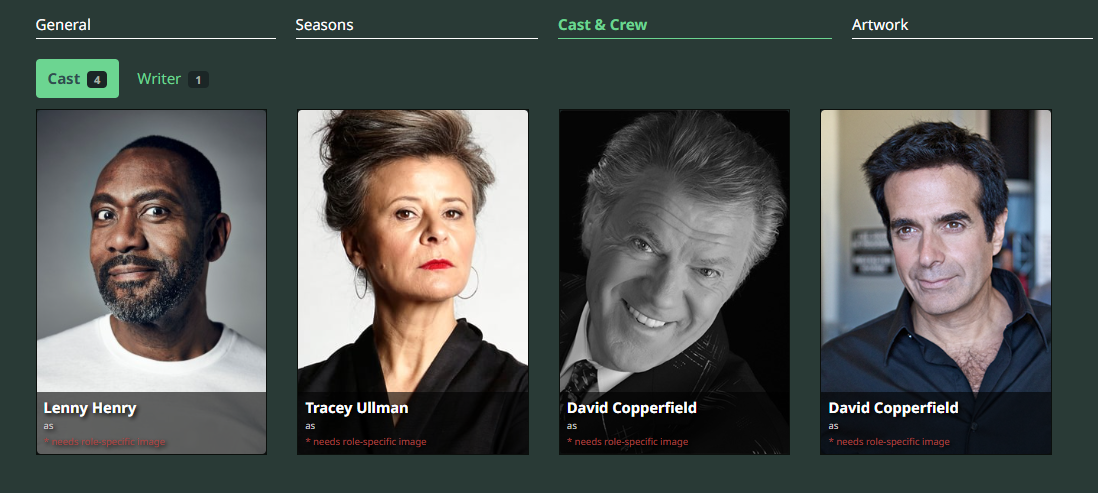Open the color David Copperfield photo
This screenshot has height=493, width=1098.
pos(936,251)
